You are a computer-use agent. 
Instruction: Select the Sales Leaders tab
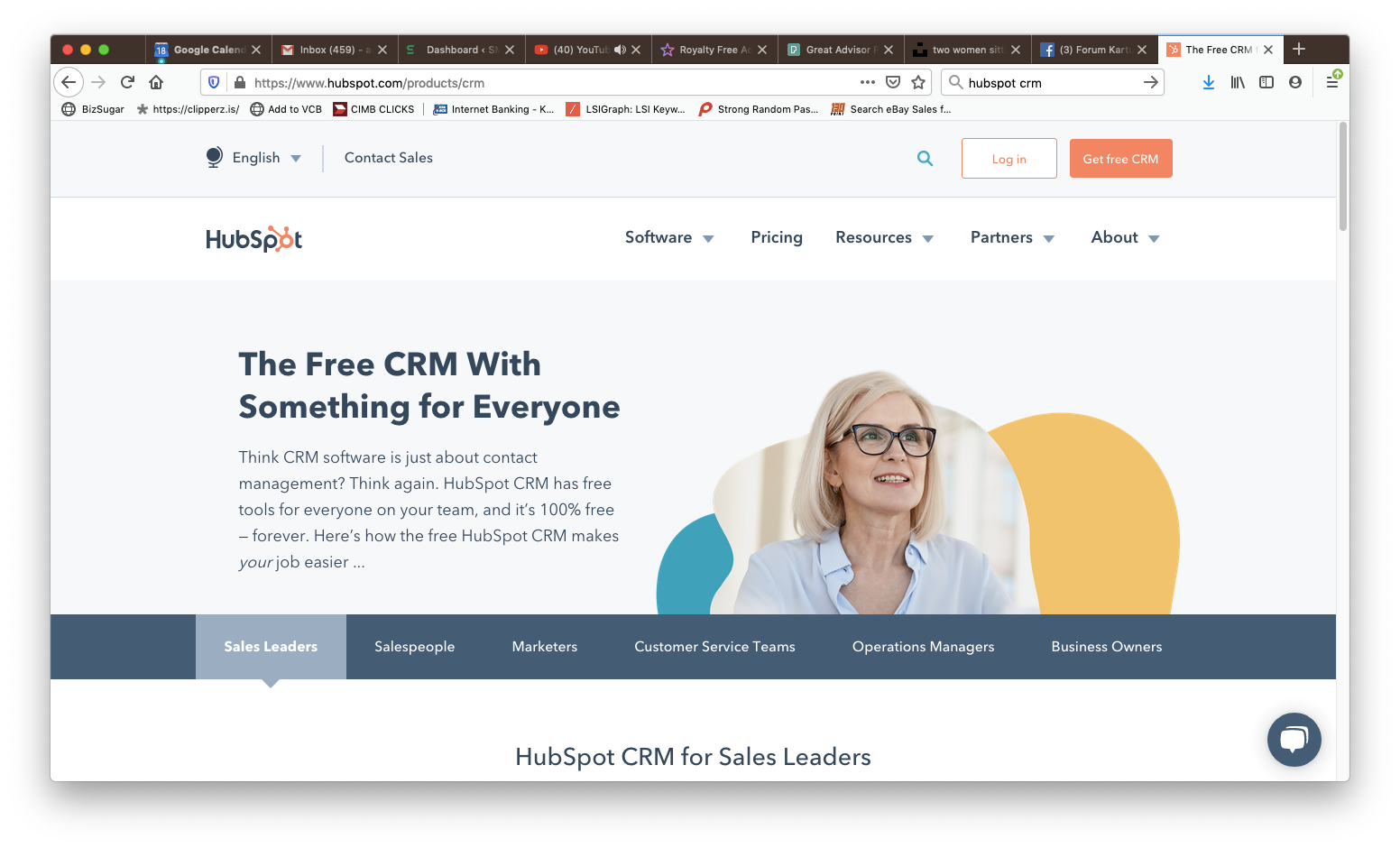pos(271,647)
